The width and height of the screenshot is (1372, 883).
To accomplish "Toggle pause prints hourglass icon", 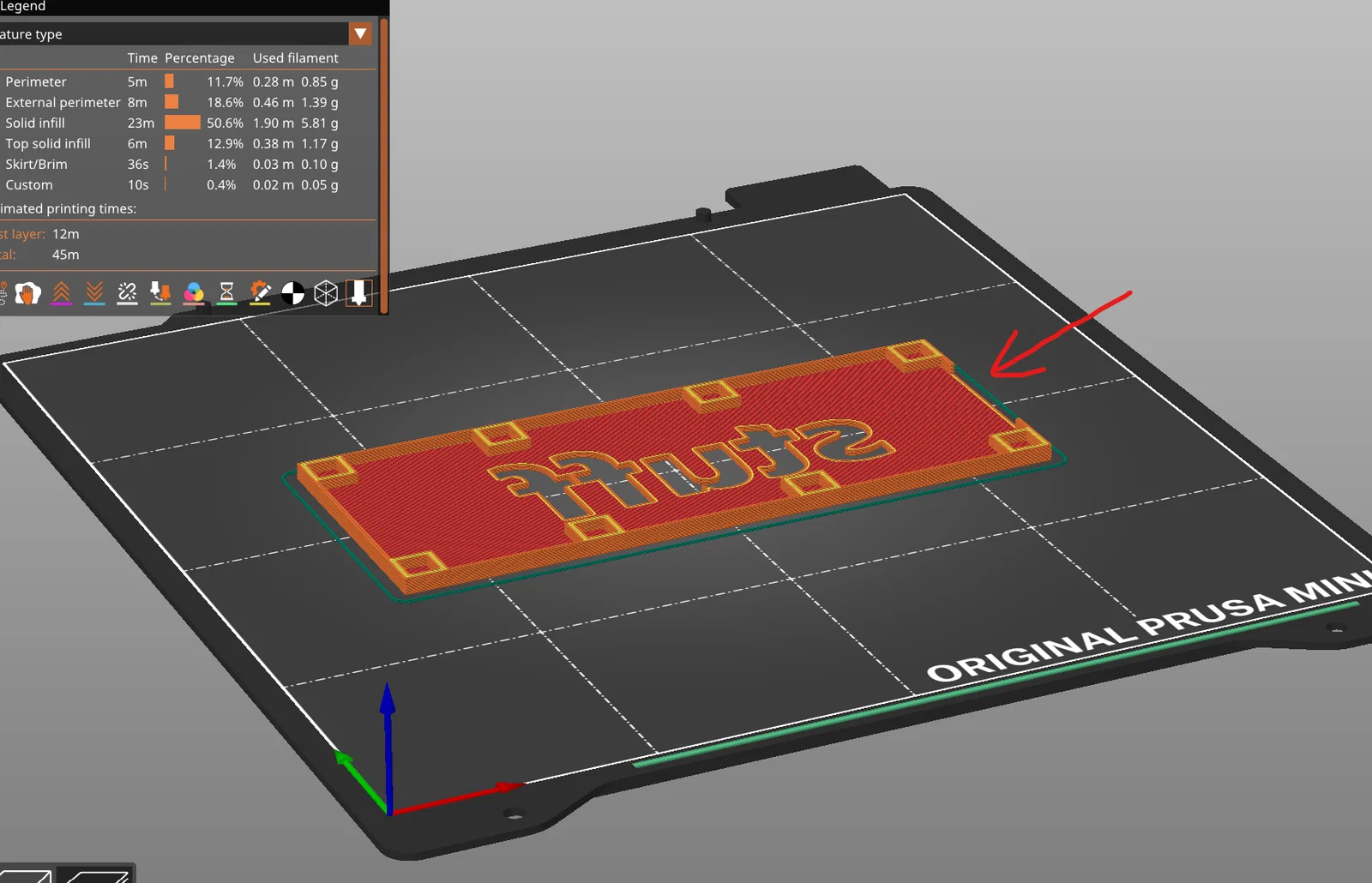I will pyautogui.click(x=226, y=293).
